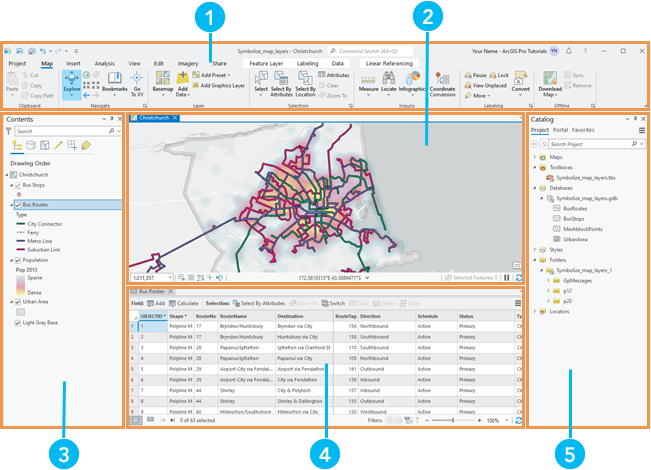The width and height of the screenshot is (651, 470).
Task: Switch Catalog to the Portal tab
Action: tap(560, 130)
